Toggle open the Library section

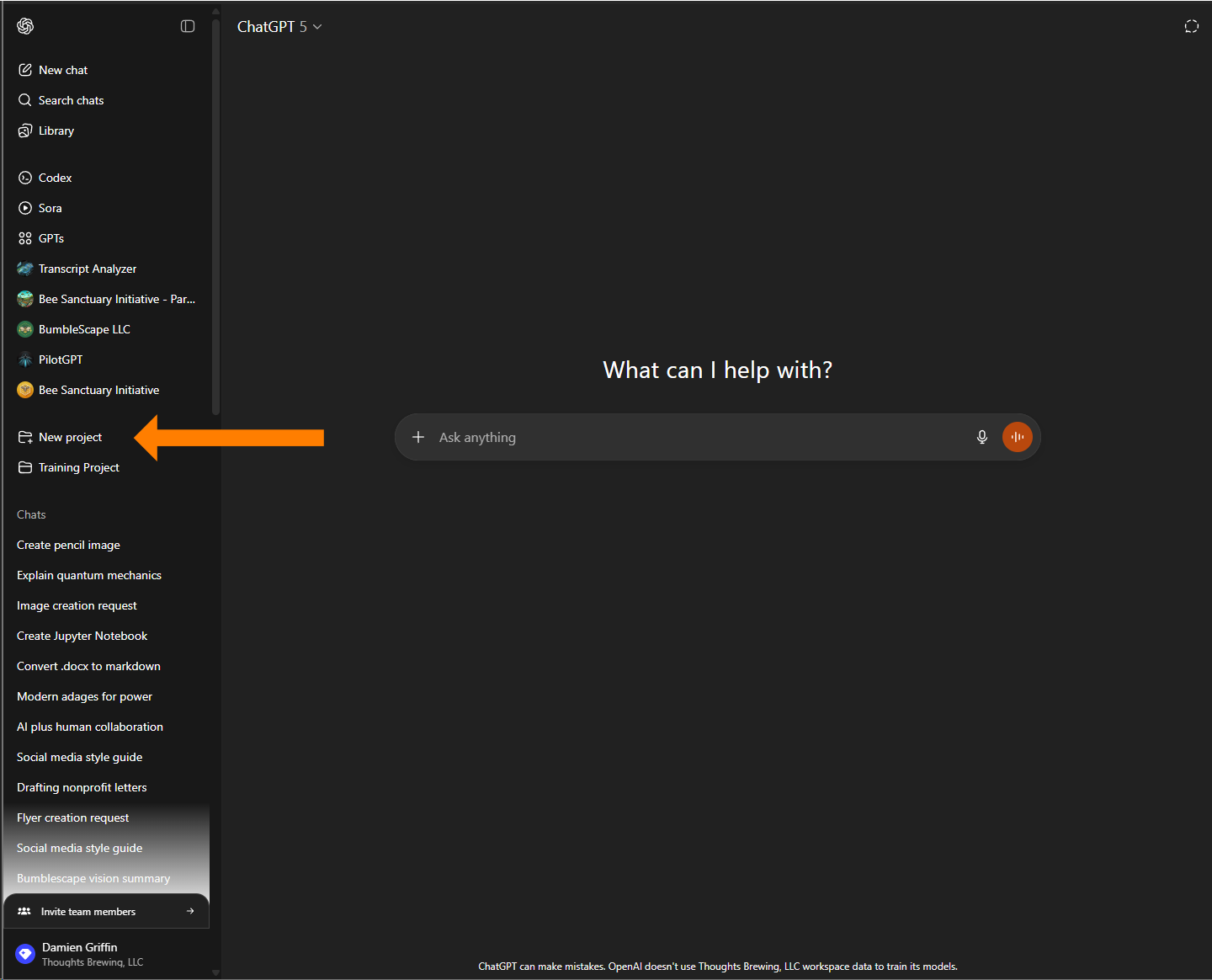(56, 130)
